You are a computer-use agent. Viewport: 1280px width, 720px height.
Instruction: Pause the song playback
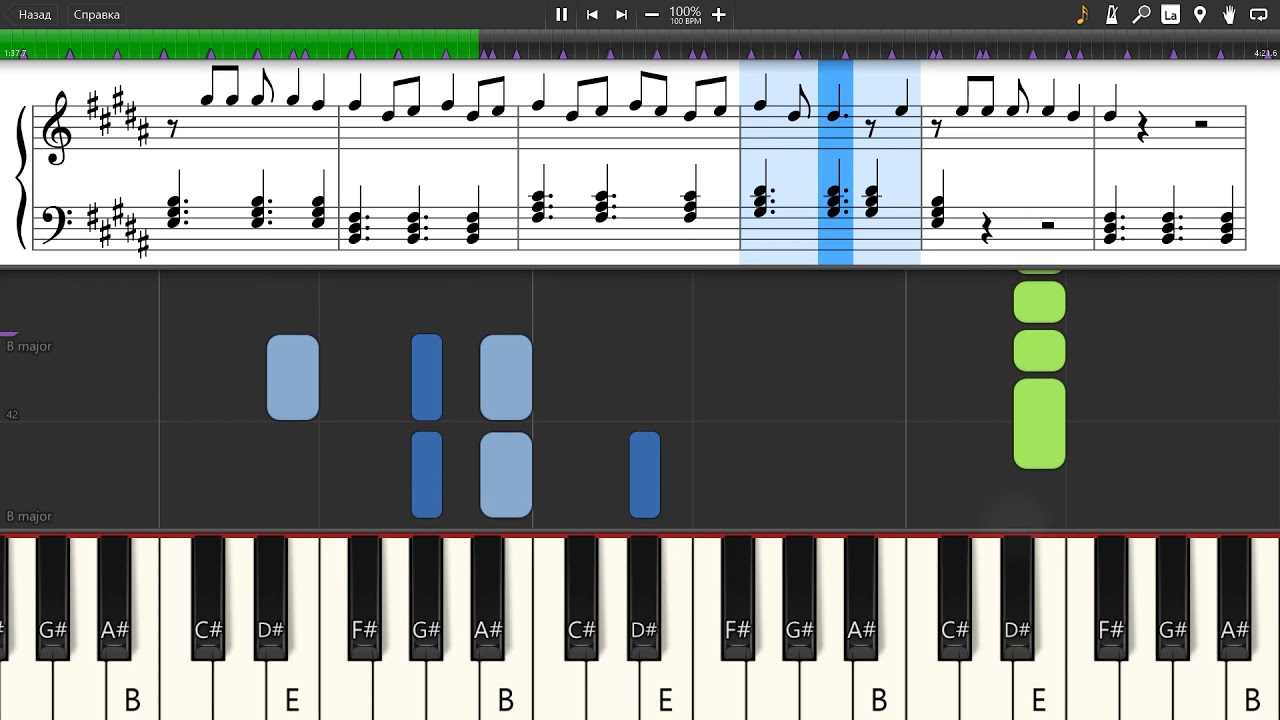(x=561, y=14)
